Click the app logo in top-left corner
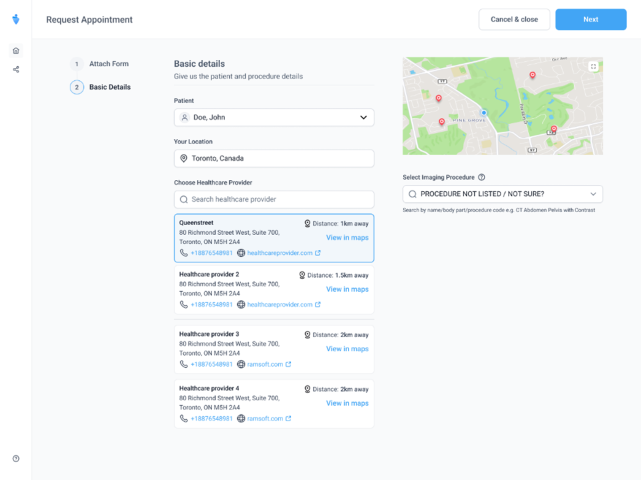 click(15, 19)
